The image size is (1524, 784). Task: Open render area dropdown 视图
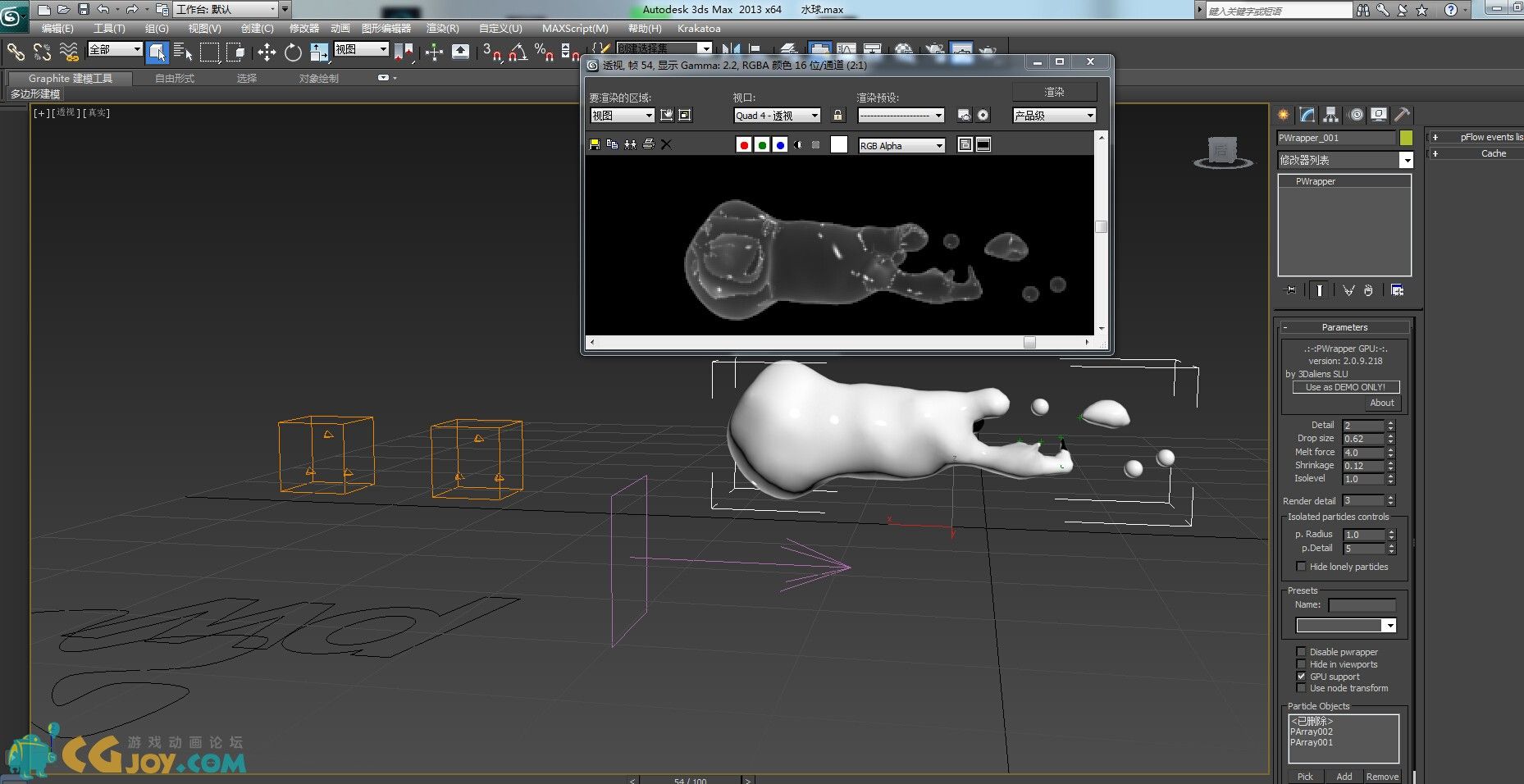(x=622, y=116)
